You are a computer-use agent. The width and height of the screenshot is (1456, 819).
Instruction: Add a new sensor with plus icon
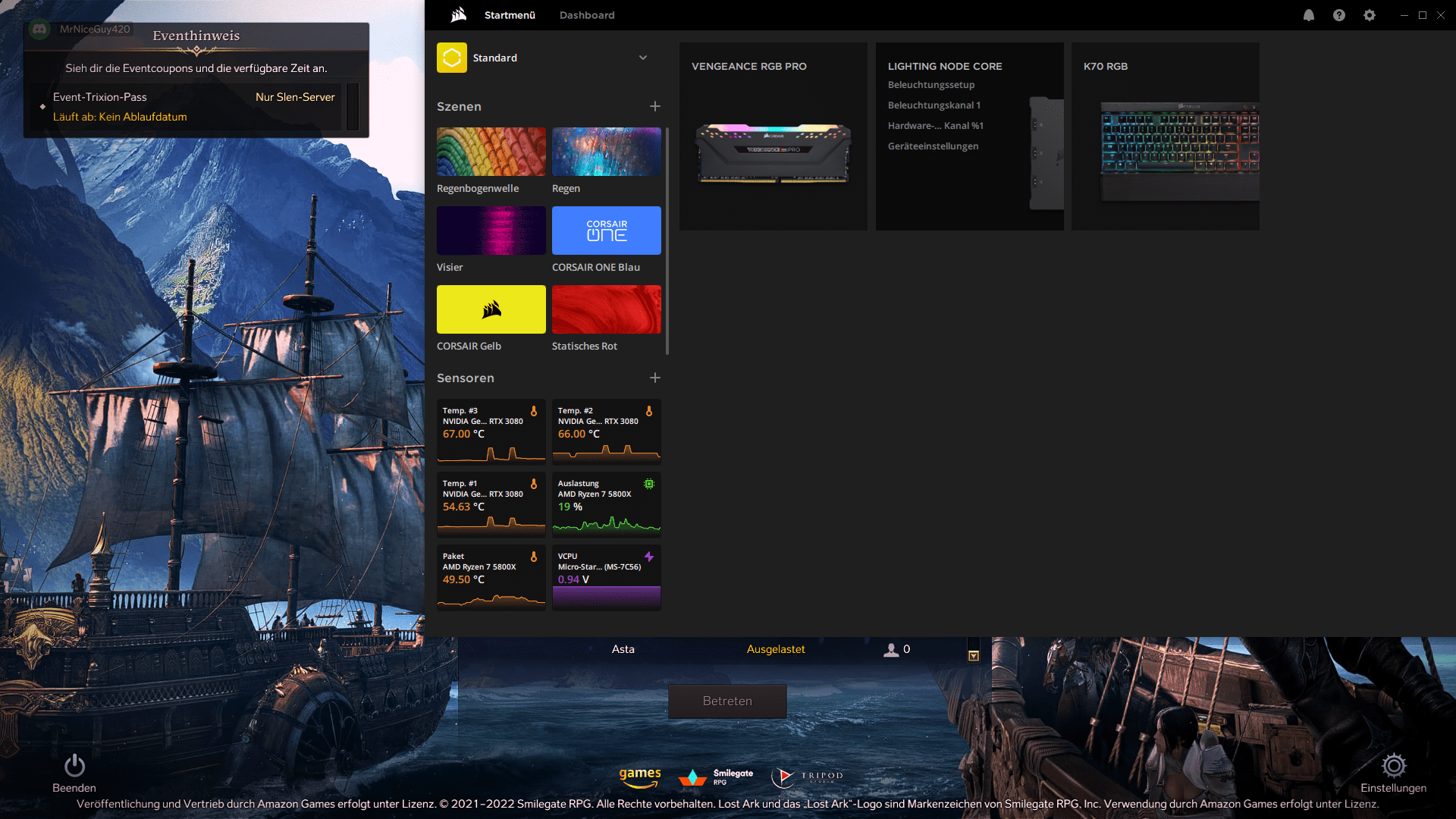pyautogui.click(x=655, y=378)
